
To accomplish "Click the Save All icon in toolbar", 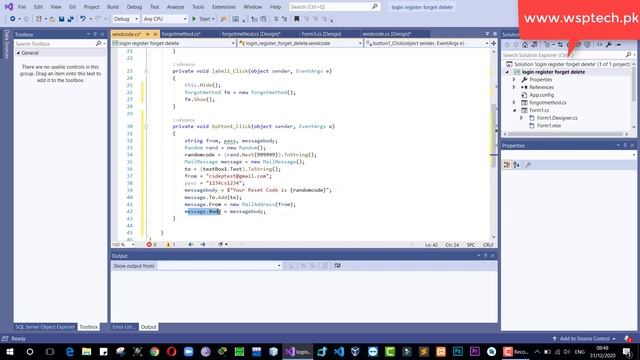I will tap(70, 19).
